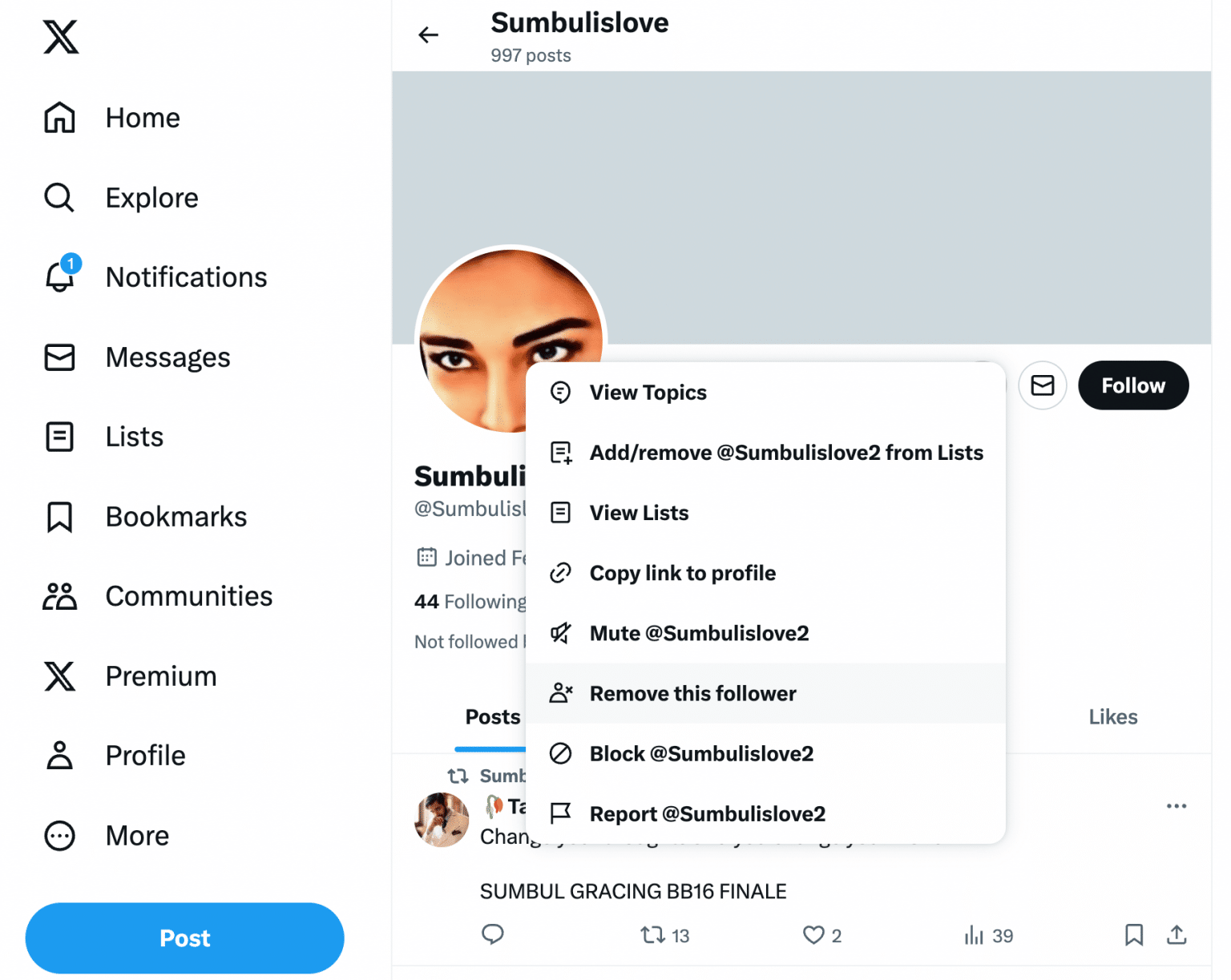View reply count on the tweet
Image resolution: width=1231 pixels, height=980 pixels.
(x=493, y=934)
